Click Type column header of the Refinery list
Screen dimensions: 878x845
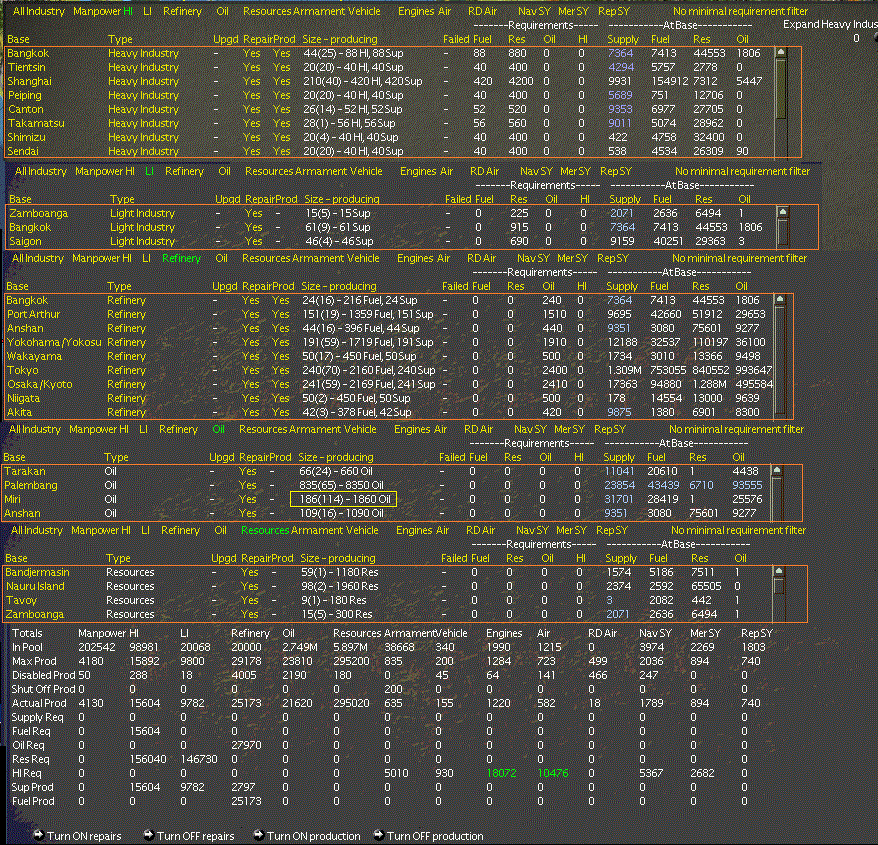(x=119, y=286)
